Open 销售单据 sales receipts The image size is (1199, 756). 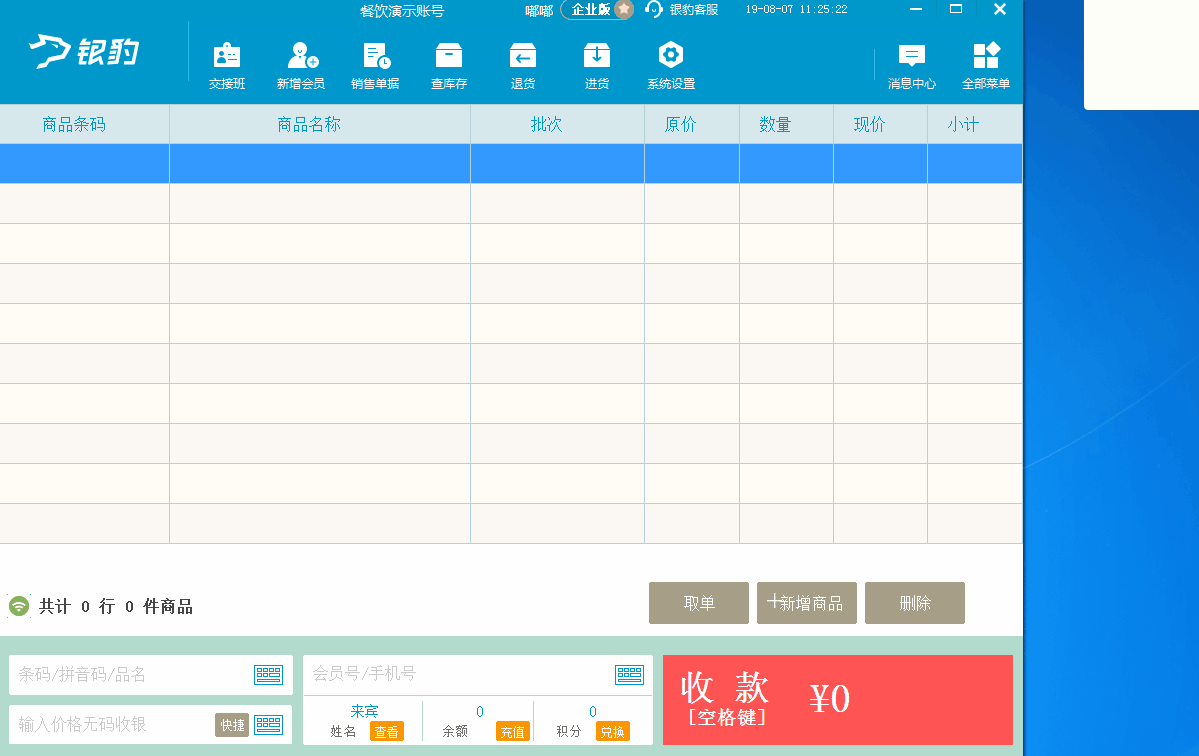375,66
